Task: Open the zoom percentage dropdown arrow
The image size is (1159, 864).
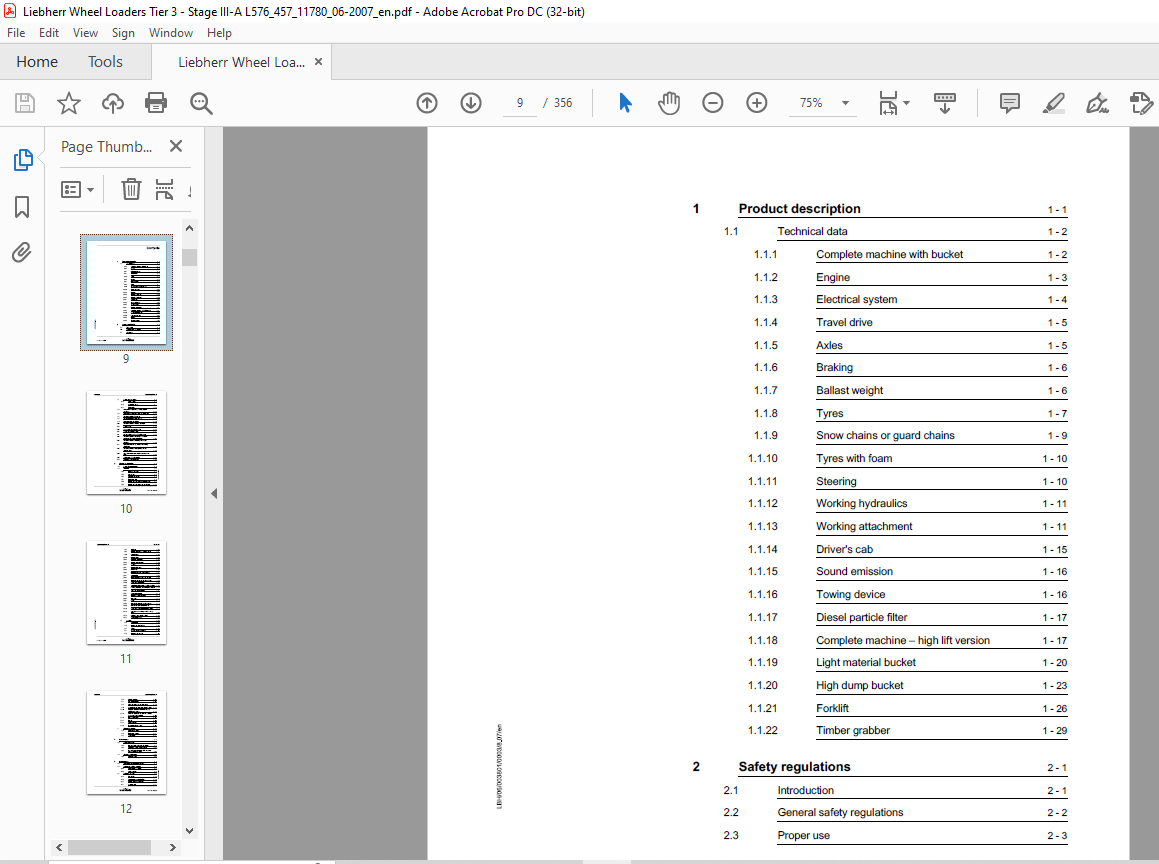Action: tap(846, 103)
